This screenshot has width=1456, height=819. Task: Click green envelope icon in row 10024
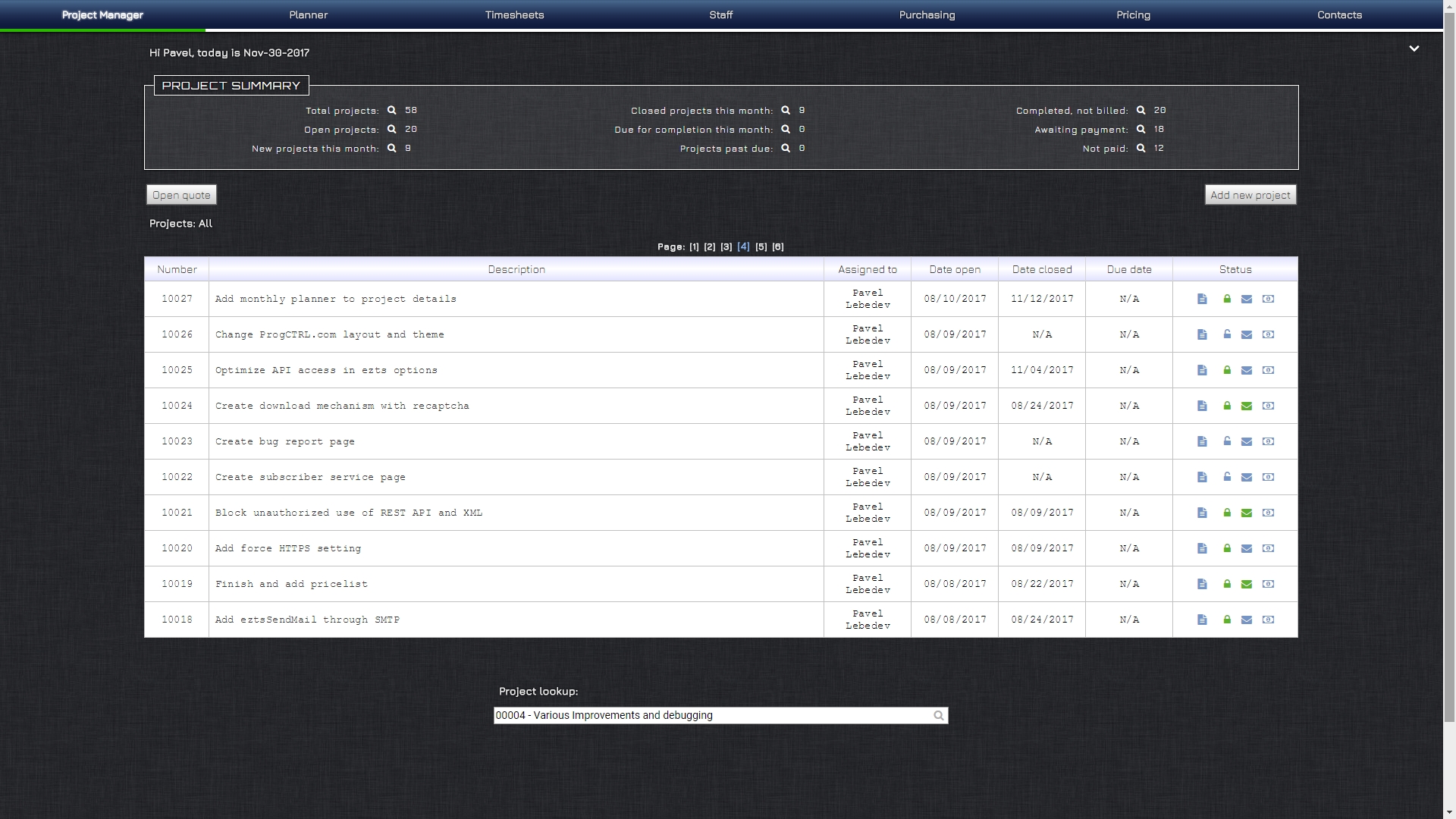point(1246,406)
